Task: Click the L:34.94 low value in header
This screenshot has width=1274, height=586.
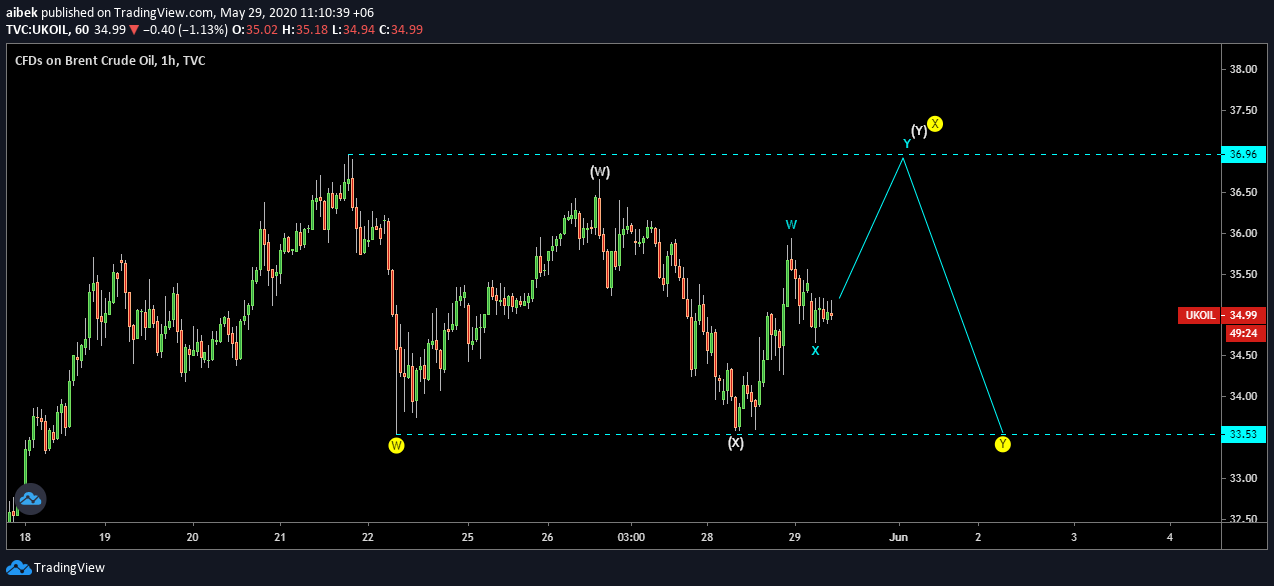Action: 353,29
